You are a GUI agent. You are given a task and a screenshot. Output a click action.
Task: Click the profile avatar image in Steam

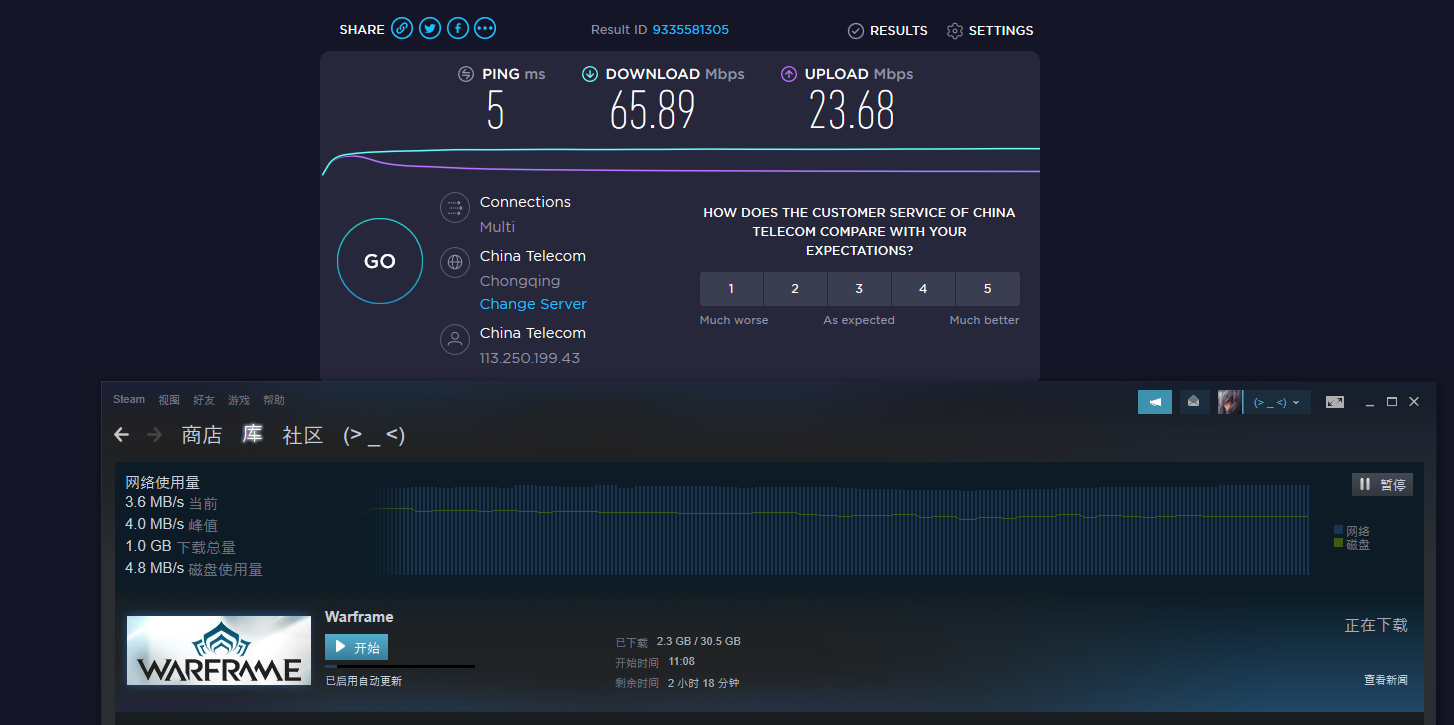[1229, 402]
